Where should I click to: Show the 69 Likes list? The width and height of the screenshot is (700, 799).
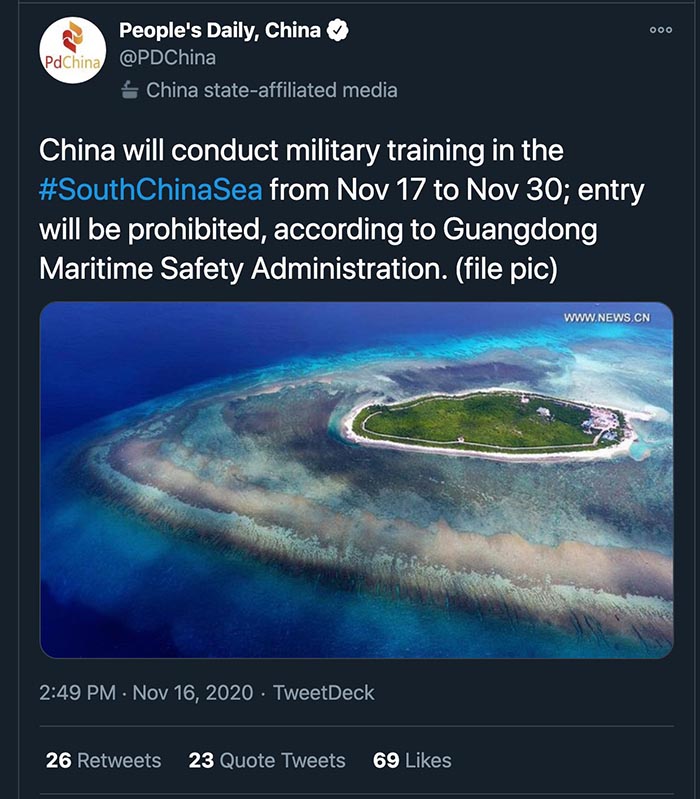coord(412,760)
